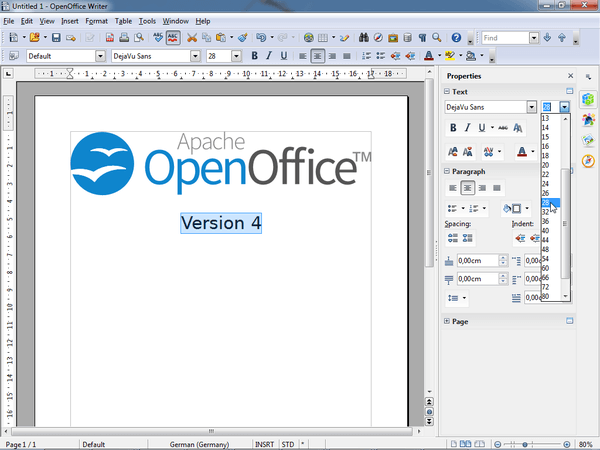The image size is (600, 450).
Task: Open the Table menu
Action: tap(123, 20)
